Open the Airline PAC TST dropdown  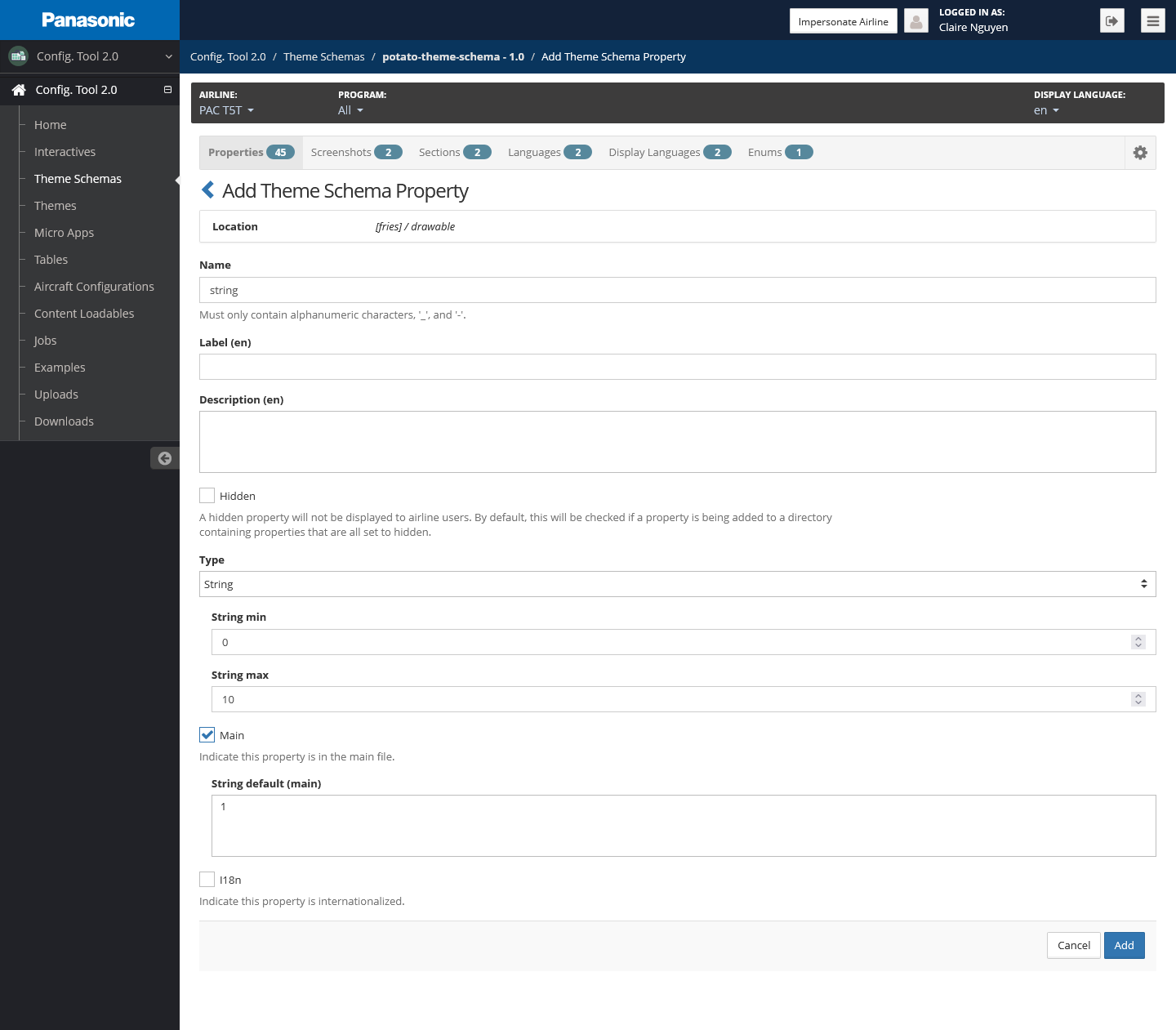pos(226,110)
